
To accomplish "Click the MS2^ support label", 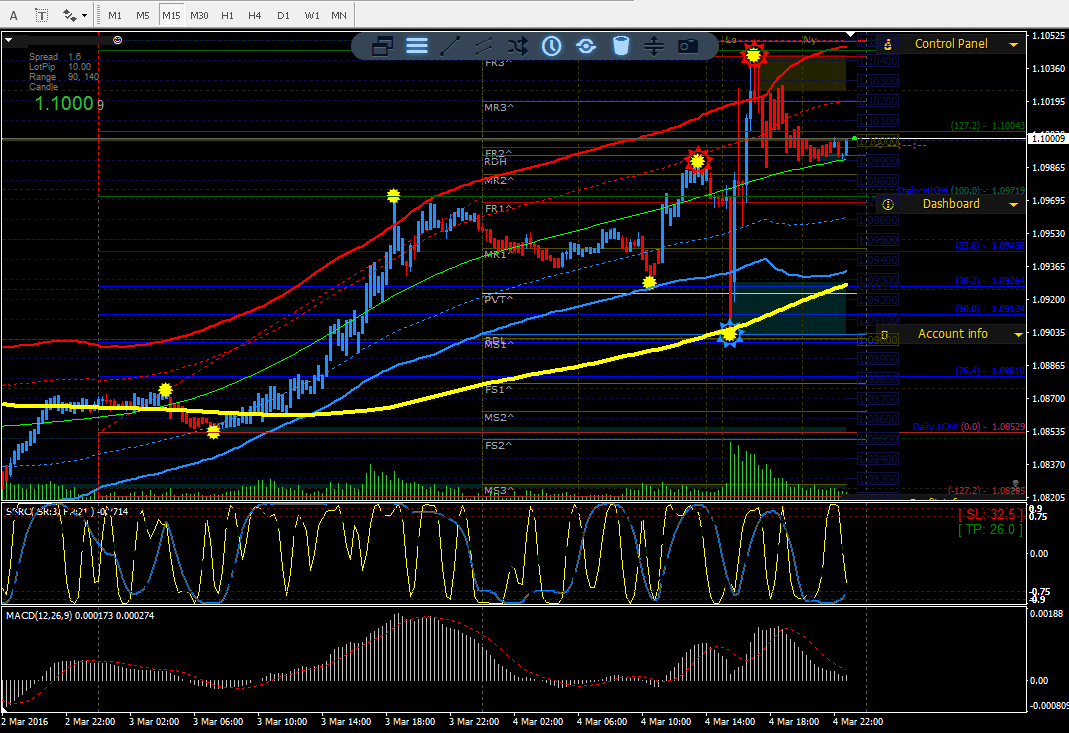I will (x=499, y=417).
